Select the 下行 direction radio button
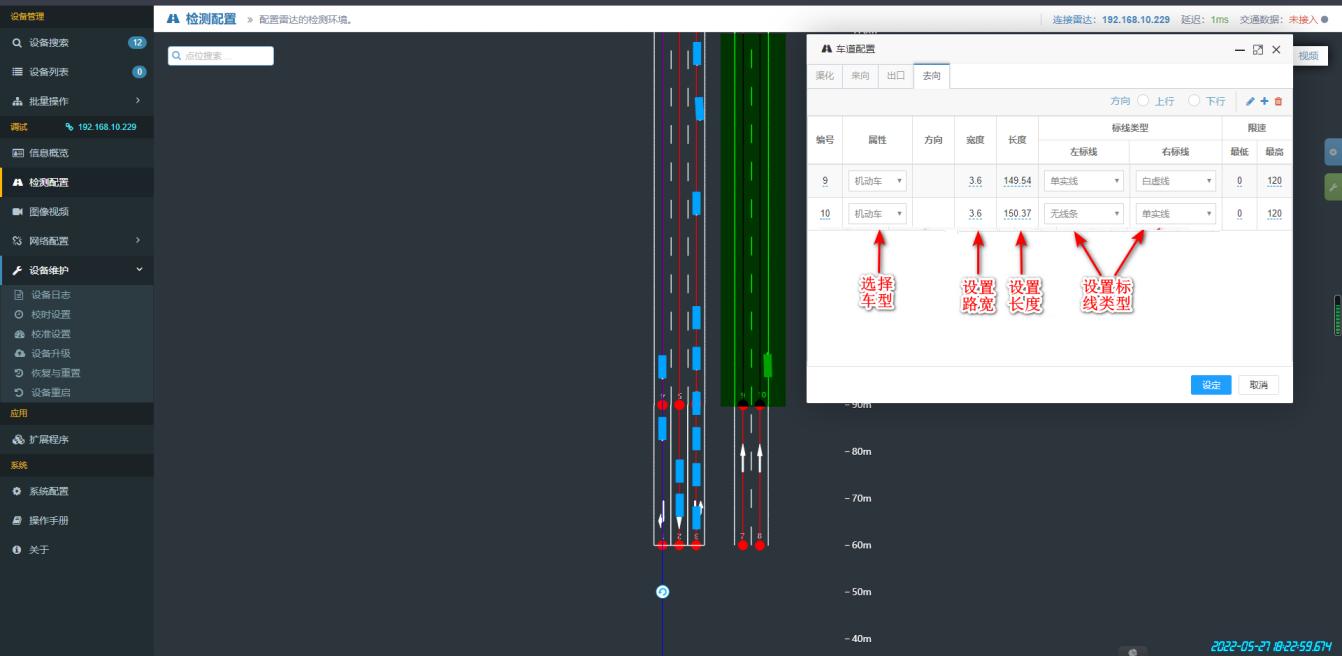 point(1193,101)
